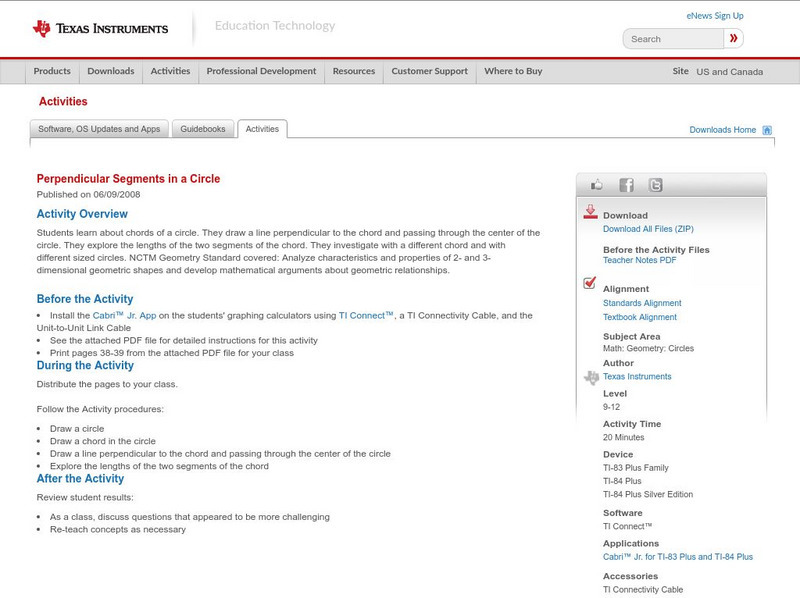Switch to Software, OS Updates and Apps tab
Viewport: 800px width, 598px height.
coord(99,129)
